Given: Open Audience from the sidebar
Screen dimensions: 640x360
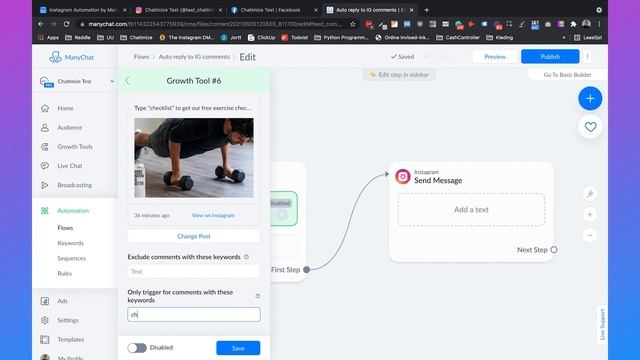Looking at the screenshot, I should click(x=69, y=127).
